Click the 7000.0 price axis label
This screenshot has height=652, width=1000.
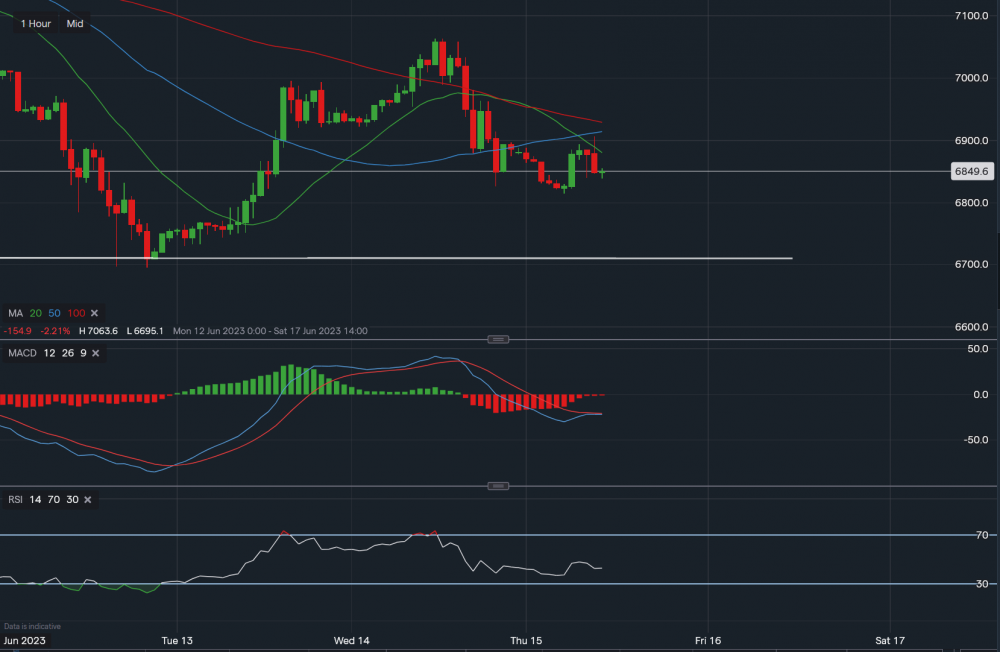pyautogui.click(x=972, y=78)
